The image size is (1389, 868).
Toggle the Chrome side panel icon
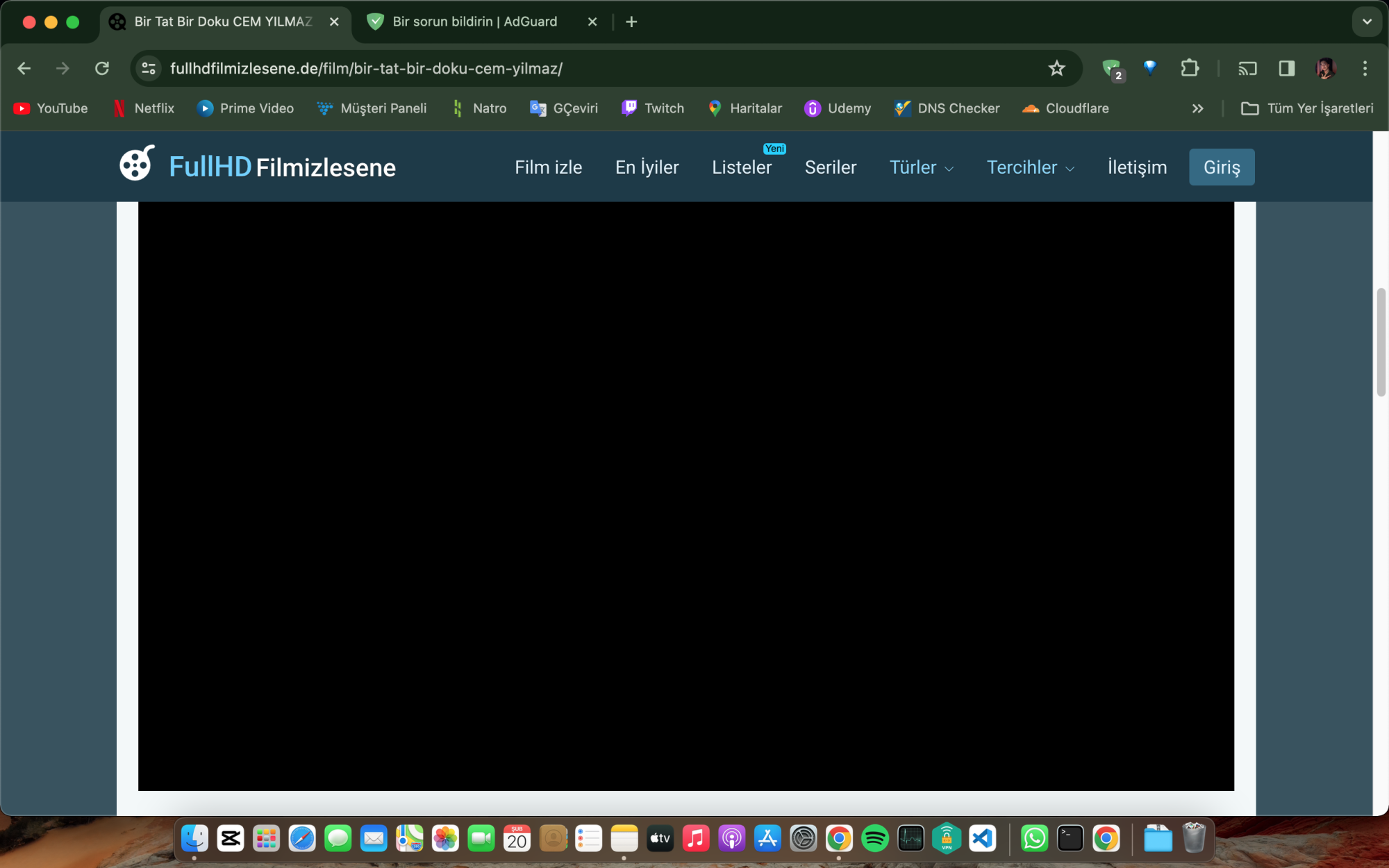click(1286, 69)
